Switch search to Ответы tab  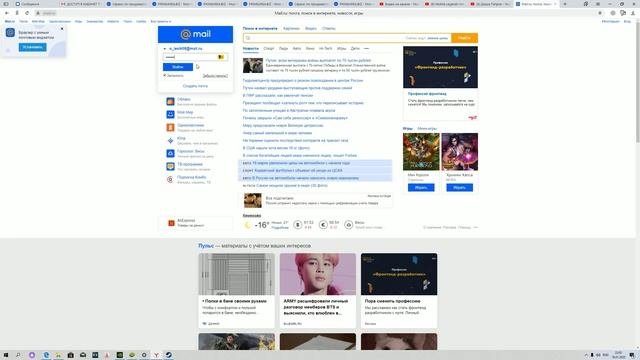point(329,29)
